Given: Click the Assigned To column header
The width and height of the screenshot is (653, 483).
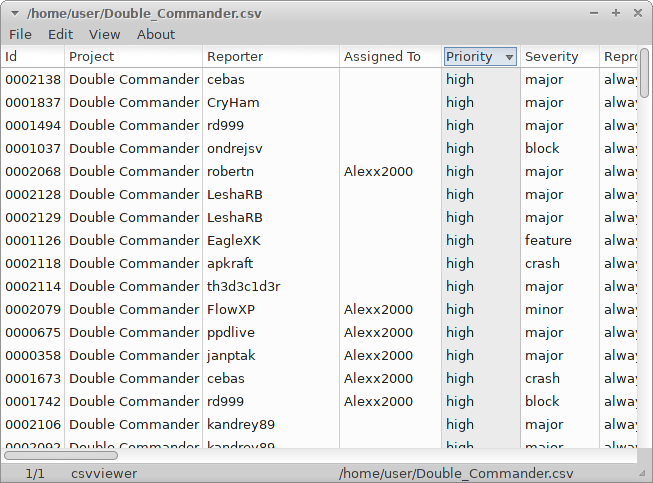Looking at the screenshot, I should (x=391, y=57).
